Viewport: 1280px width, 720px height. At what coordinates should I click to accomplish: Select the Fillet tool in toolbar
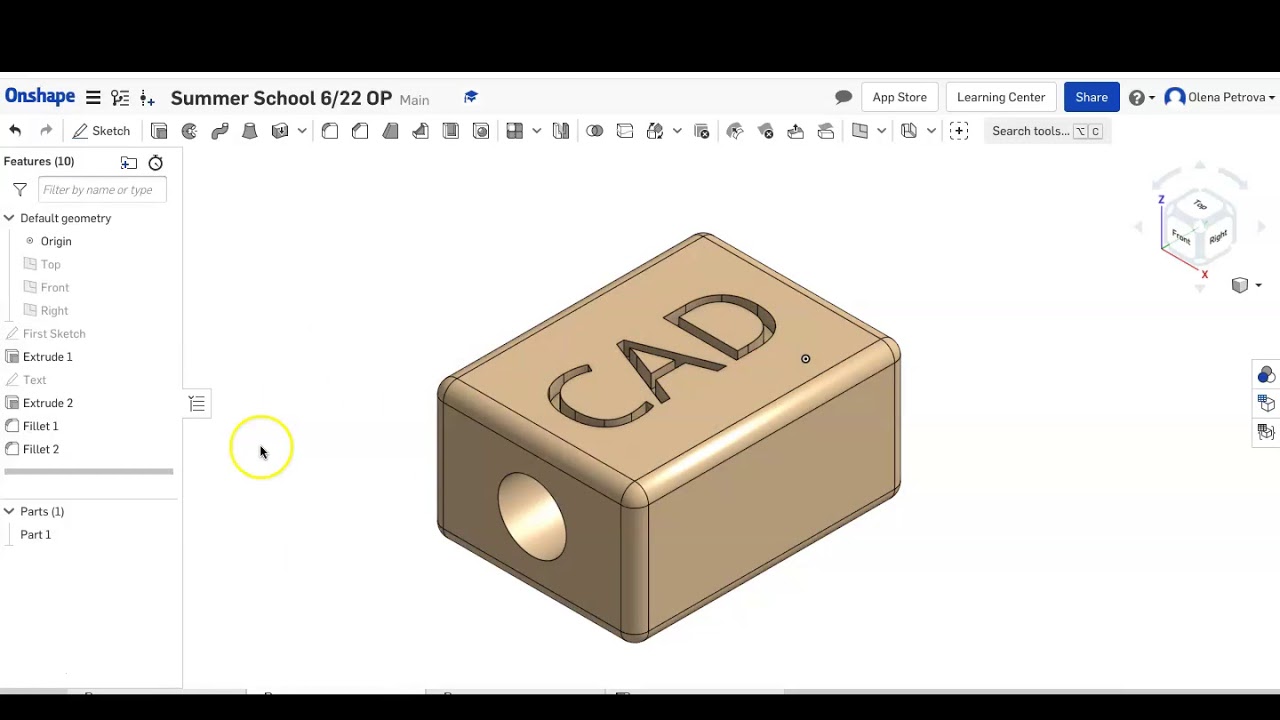(330, 131)
